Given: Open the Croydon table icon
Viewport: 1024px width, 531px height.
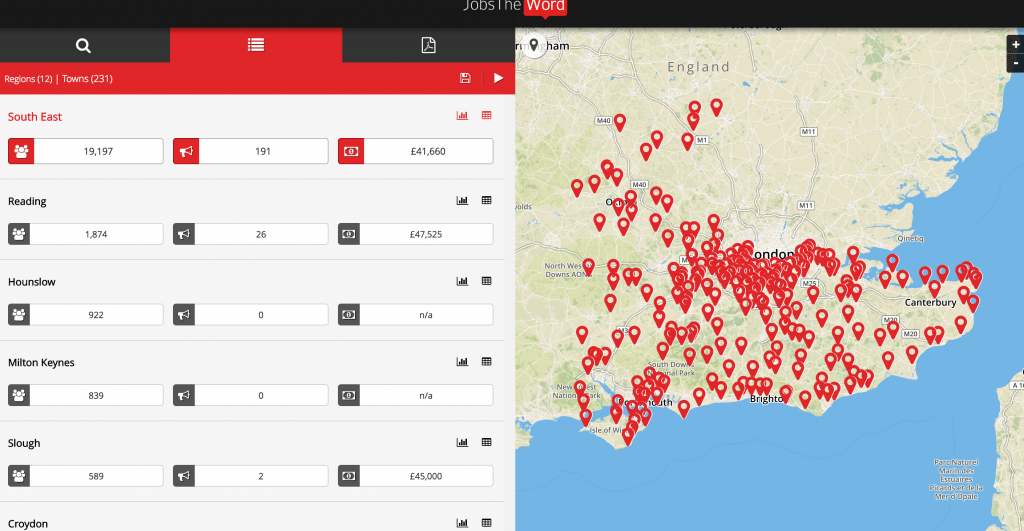Looking at the screenshot, I should point(487,523).
